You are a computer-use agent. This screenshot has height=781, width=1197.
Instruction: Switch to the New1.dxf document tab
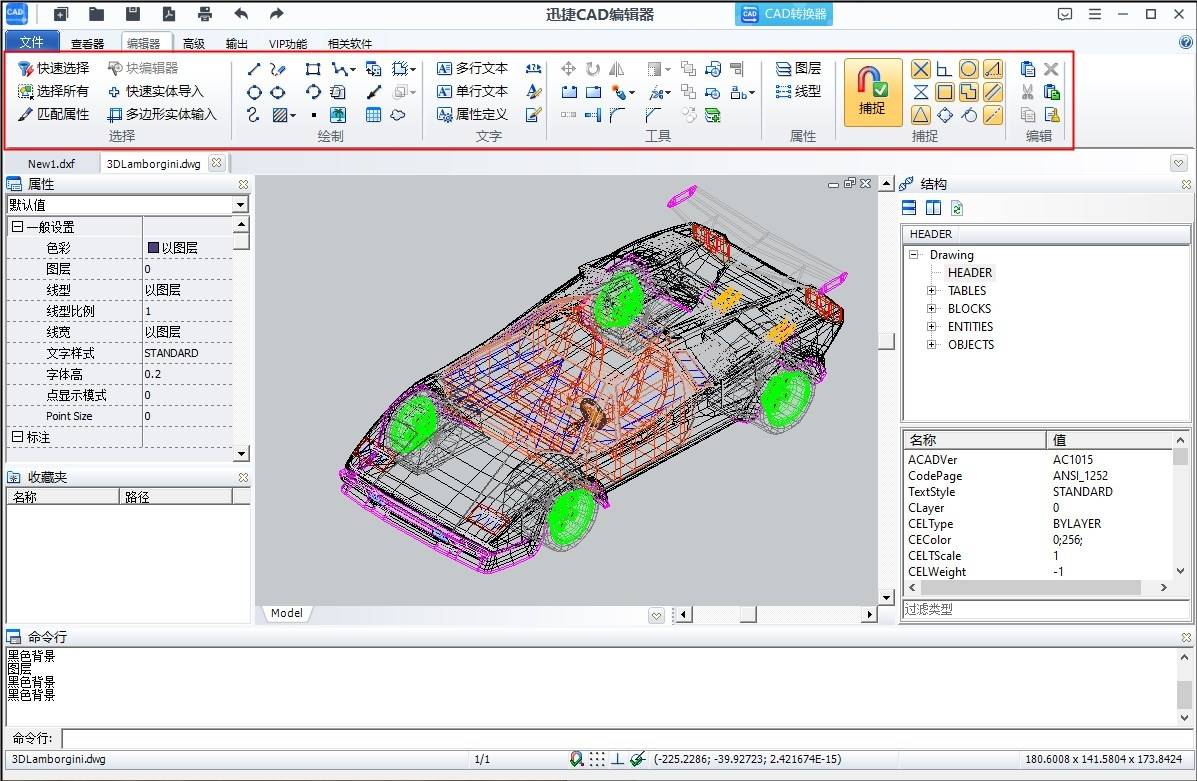click(x=51, y=163)
